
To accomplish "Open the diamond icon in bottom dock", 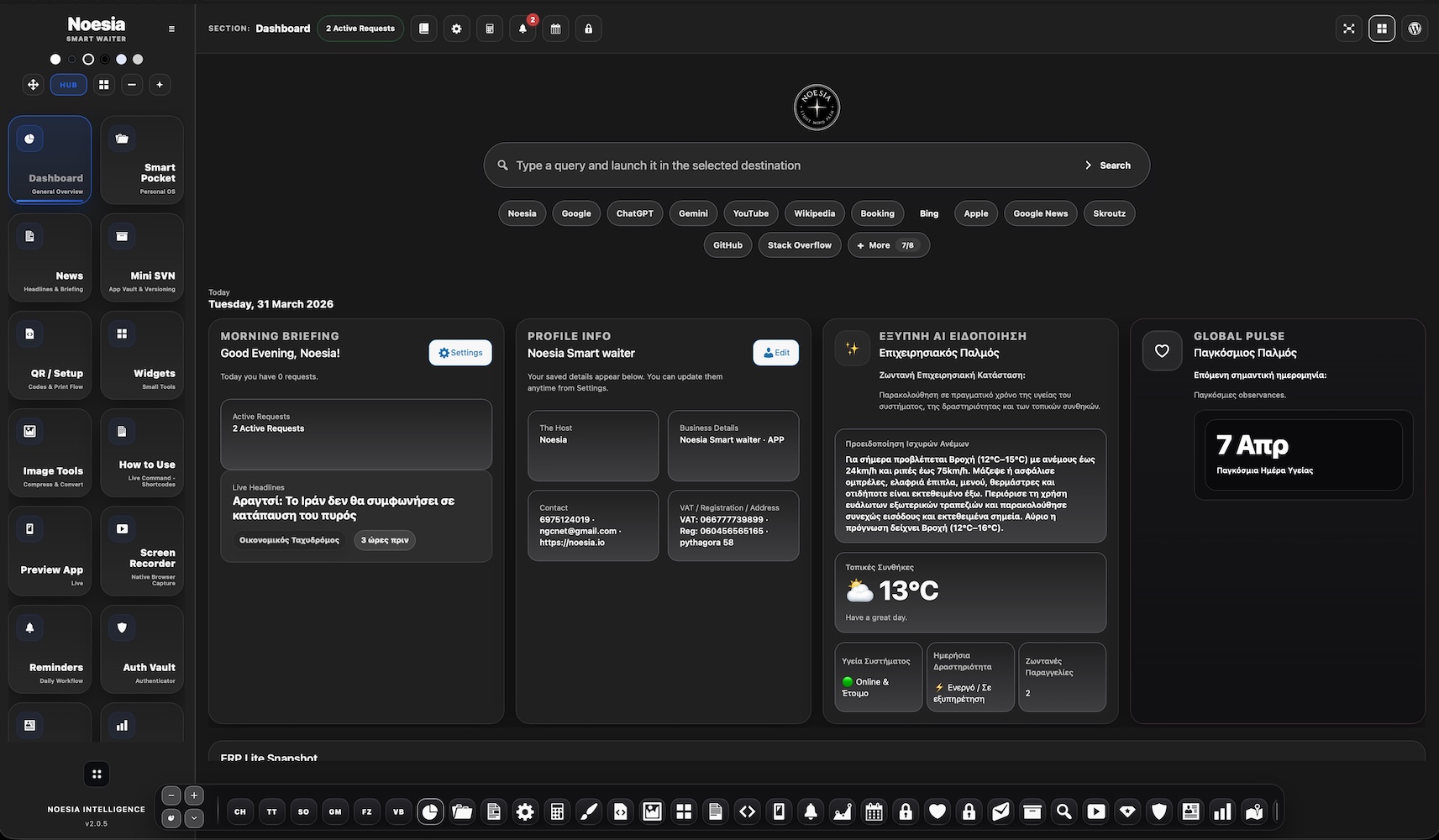I will point(1127,811).
